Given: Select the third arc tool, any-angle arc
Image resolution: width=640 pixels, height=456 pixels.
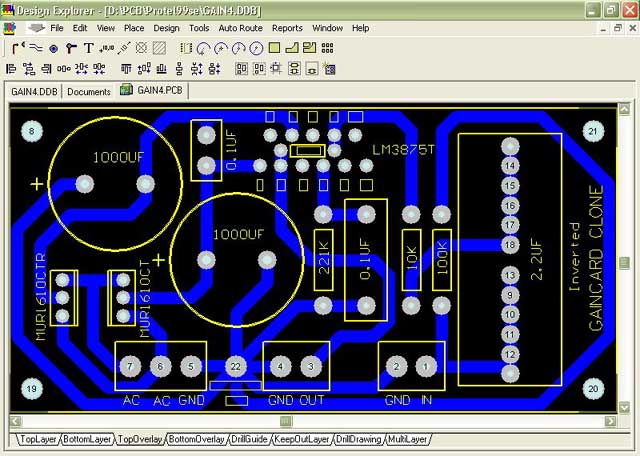Looking at the screenshot, I should coord(238,48).
